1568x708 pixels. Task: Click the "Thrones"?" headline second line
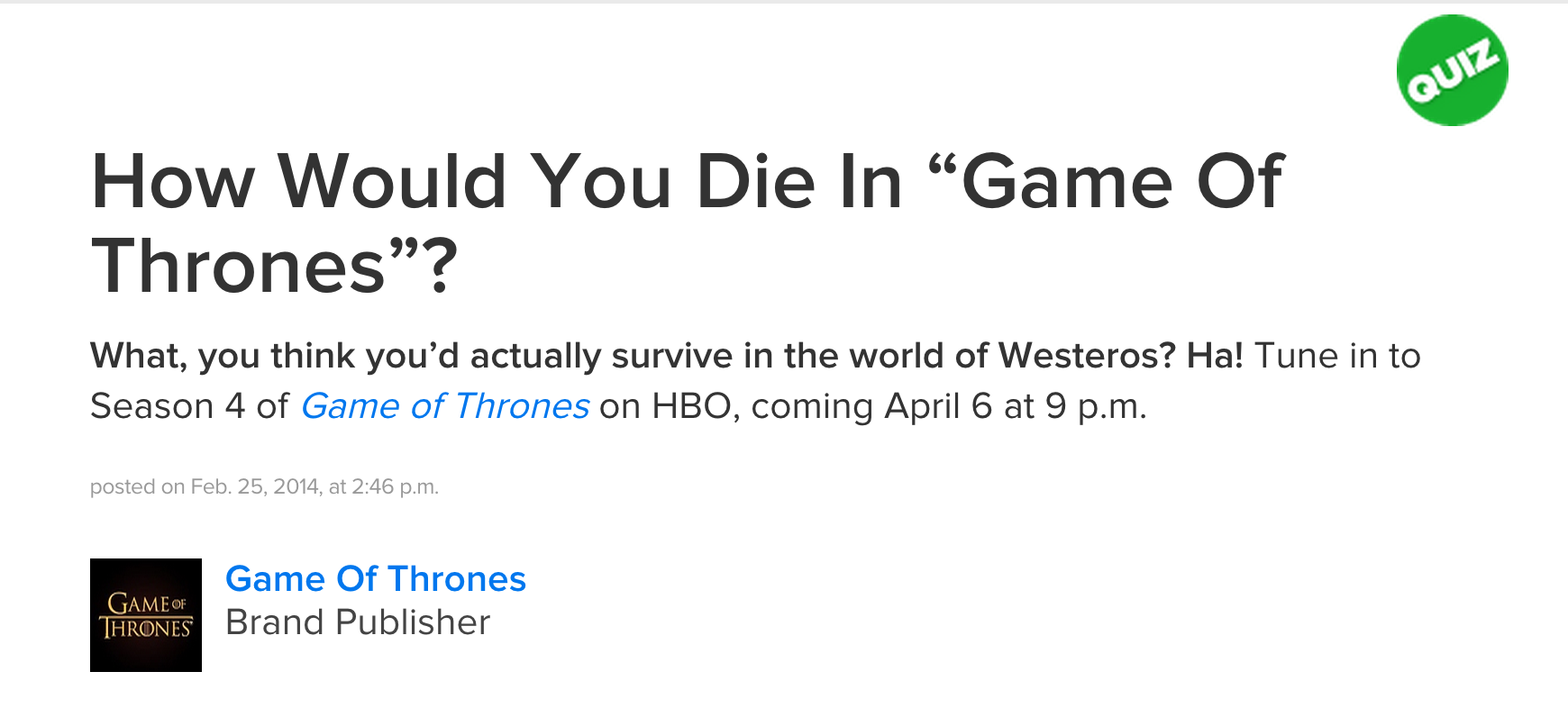[275, 267]
